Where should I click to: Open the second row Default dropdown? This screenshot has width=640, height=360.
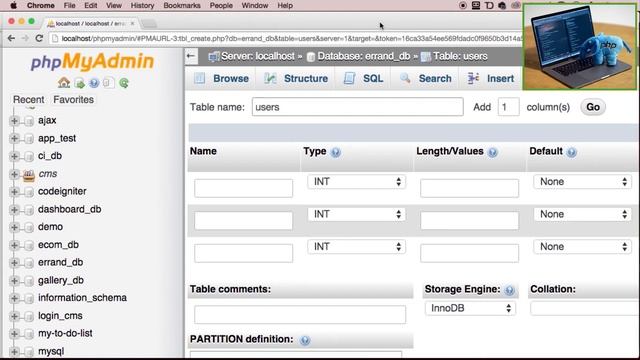(582, 214)
